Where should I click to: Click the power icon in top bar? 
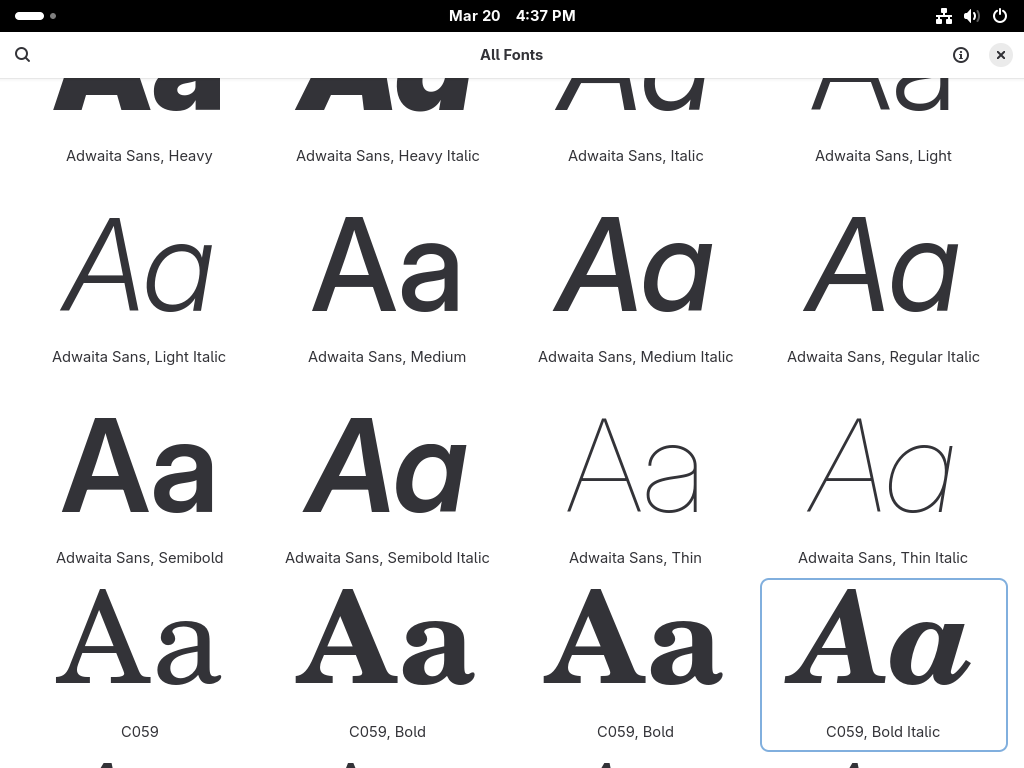point(1000,16)
